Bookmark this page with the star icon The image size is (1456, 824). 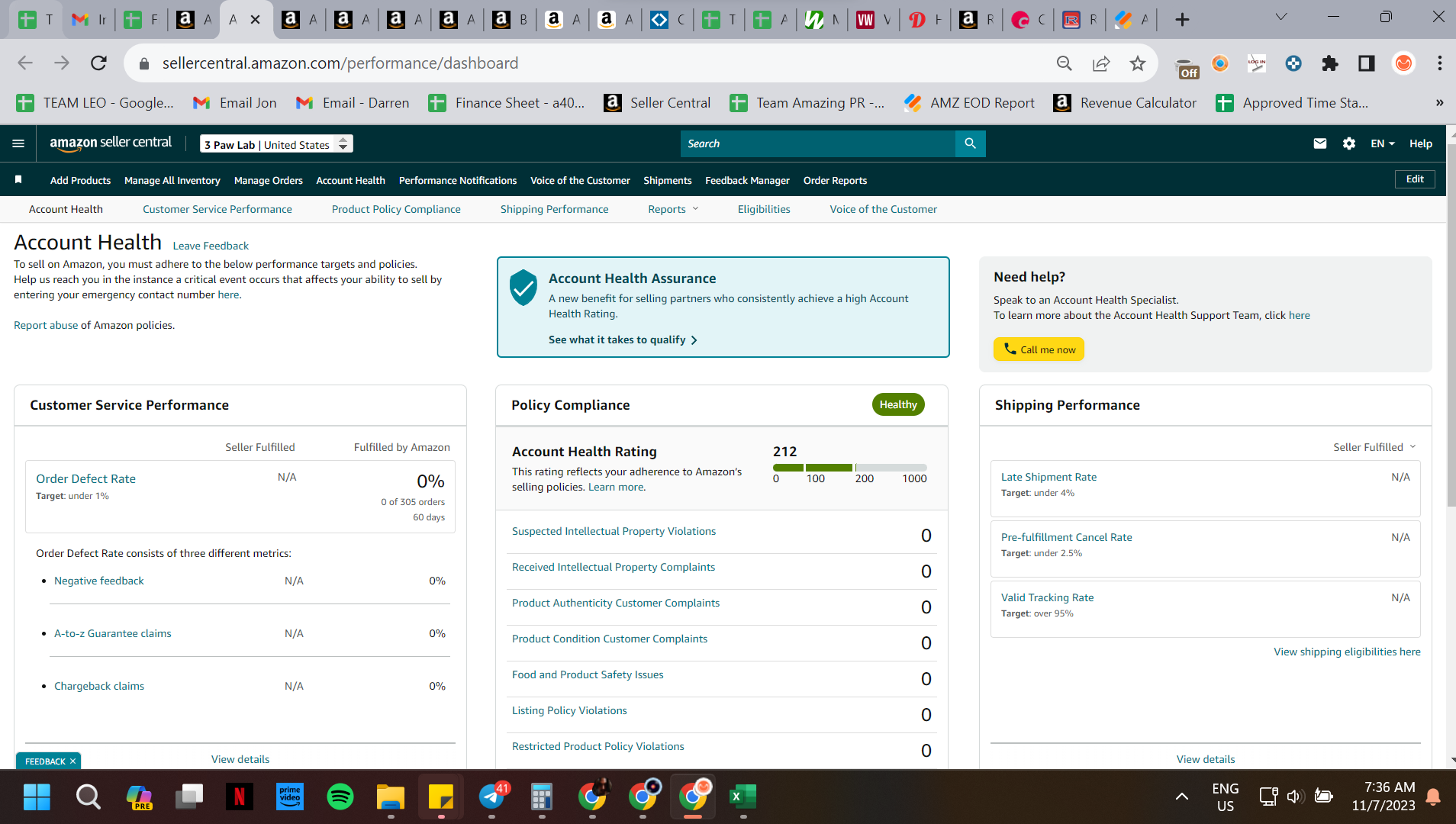1137,63
